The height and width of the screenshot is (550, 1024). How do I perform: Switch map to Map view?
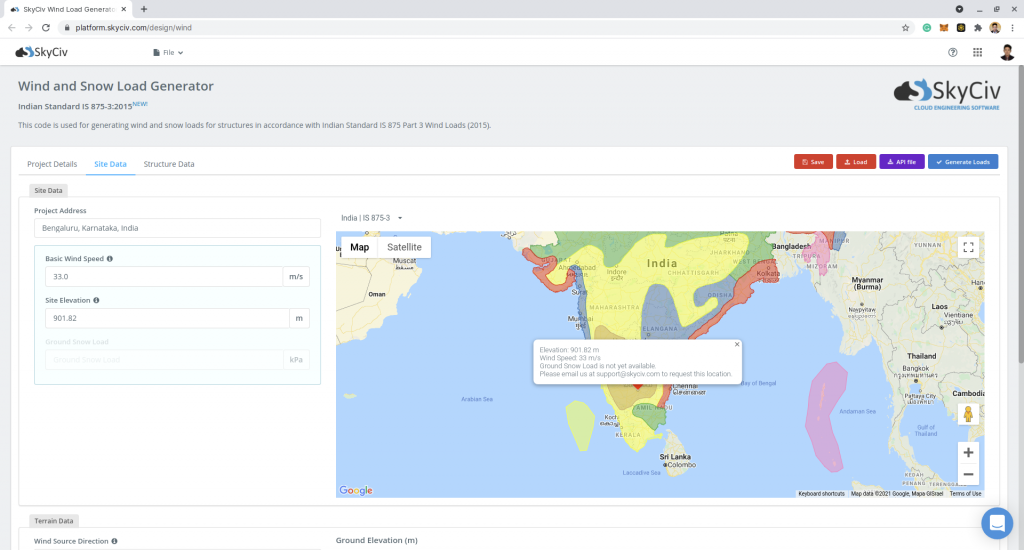(x=359, y=247)
